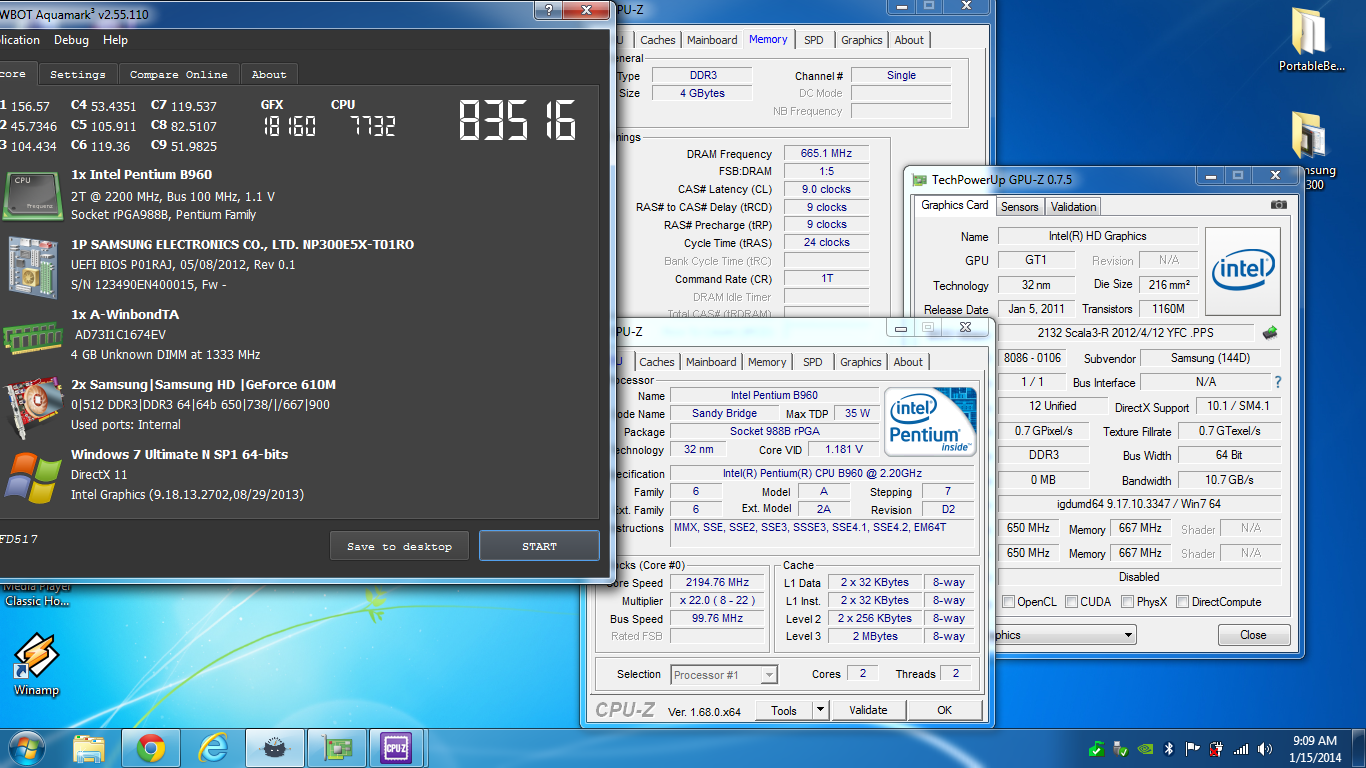Open Caches tab in the lower CPU-Z window
The image size is (1366, 768).
[657, 362]
